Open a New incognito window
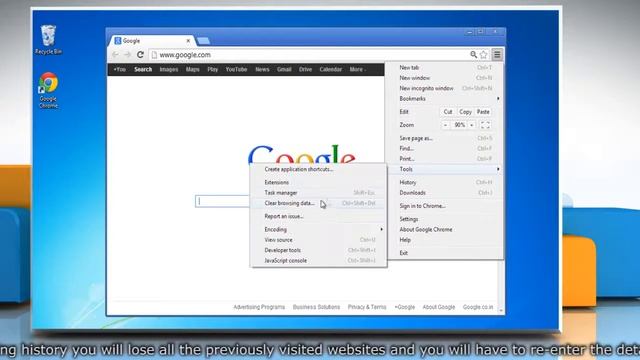The width and height of the screenshot is (640, 360). click(445, 88)
